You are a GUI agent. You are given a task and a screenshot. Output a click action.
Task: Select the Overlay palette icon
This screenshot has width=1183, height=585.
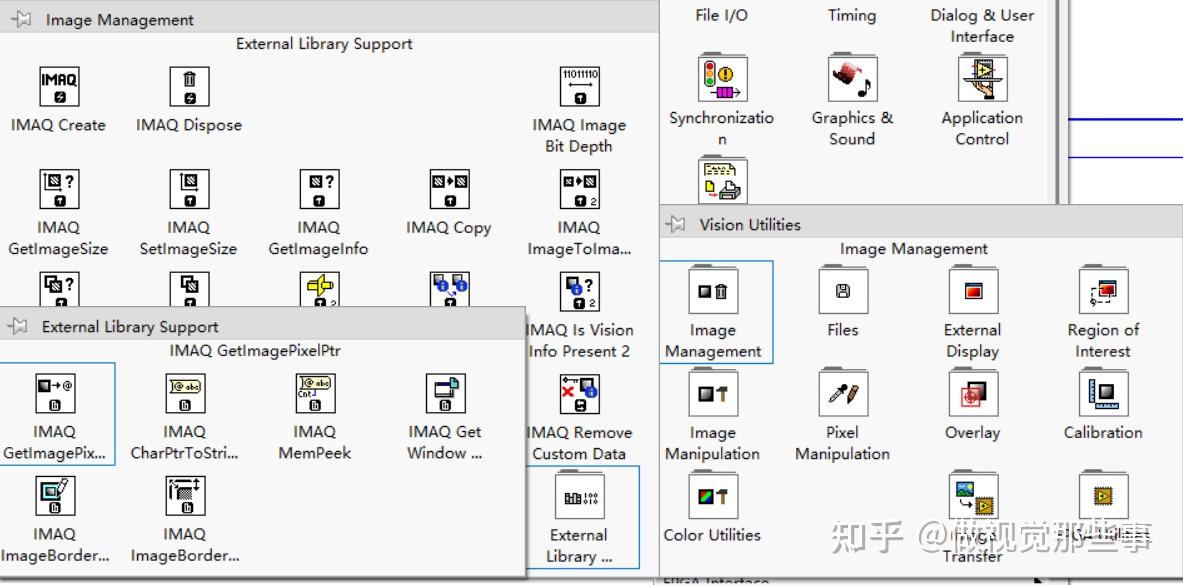(972, 393)
